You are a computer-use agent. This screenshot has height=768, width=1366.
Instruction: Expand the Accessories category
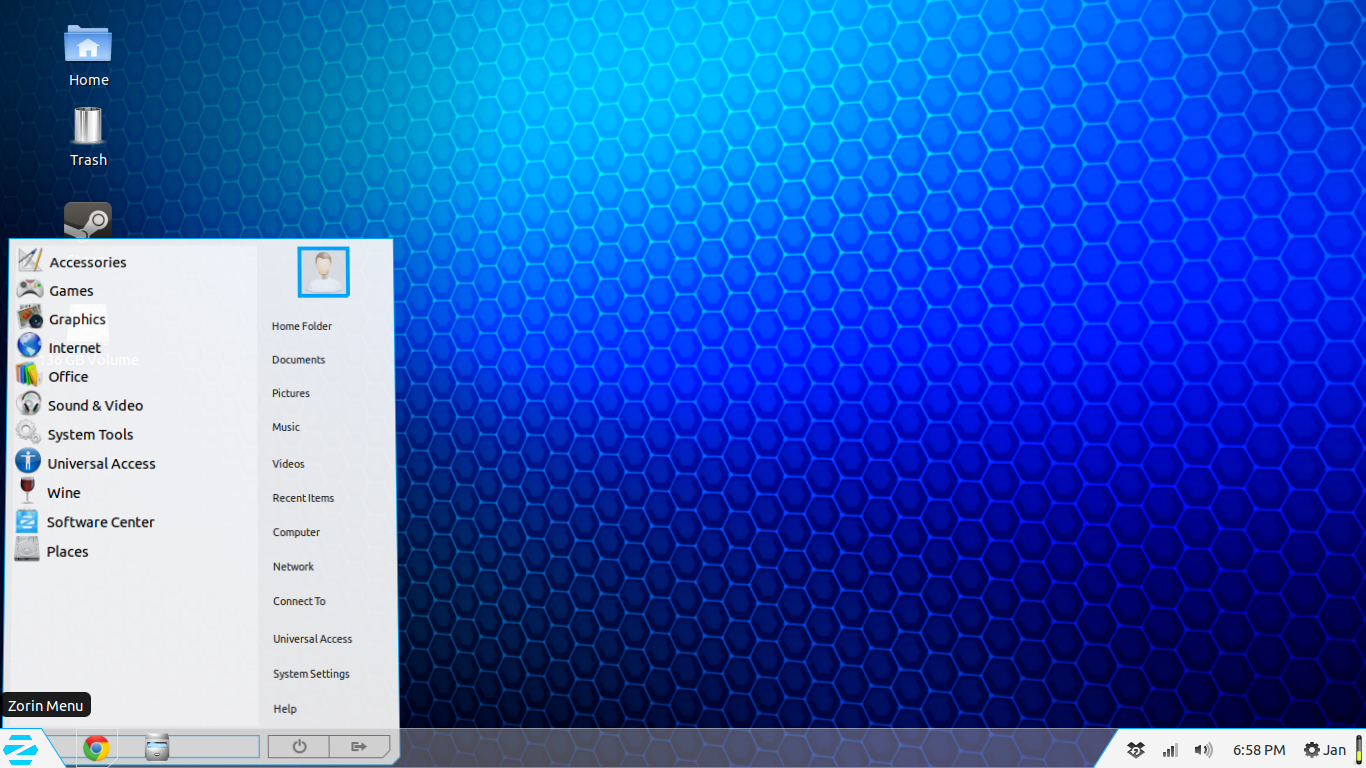[x=87, y=262]
